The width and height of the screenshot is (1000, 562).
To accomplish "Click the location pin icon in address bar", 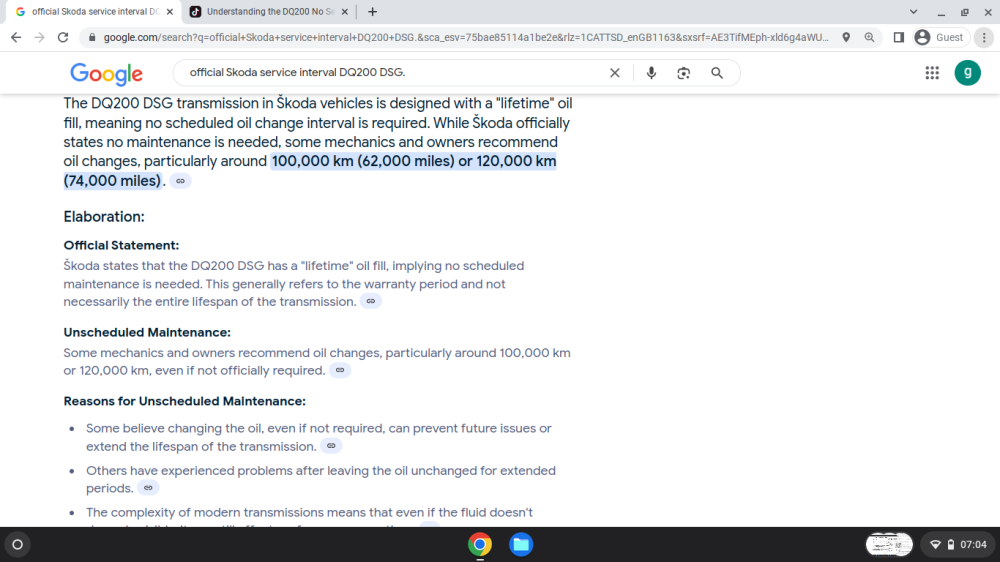I will click(846, 38).
